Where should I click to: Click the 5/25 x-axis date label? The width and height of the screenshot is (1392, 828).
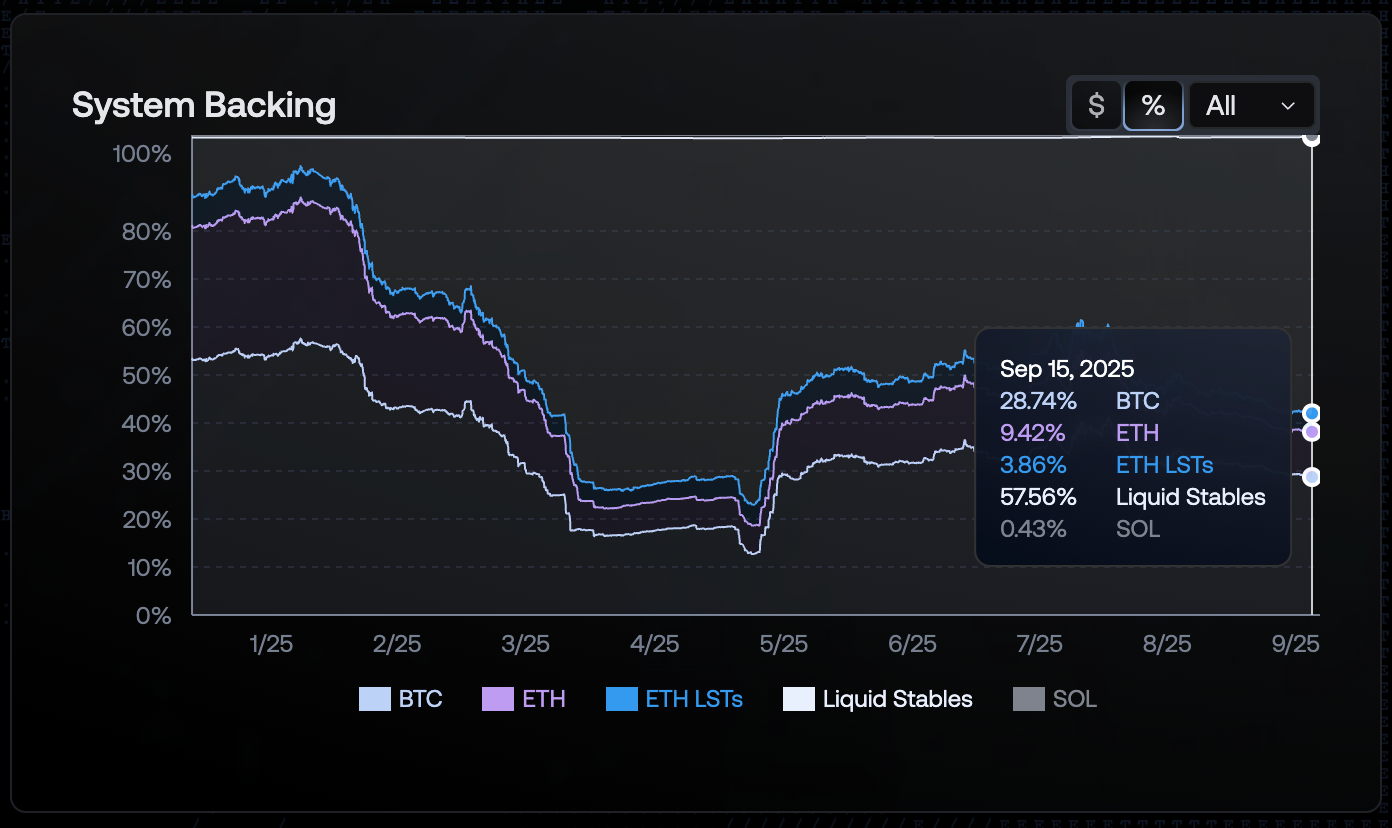coord(783,644)
